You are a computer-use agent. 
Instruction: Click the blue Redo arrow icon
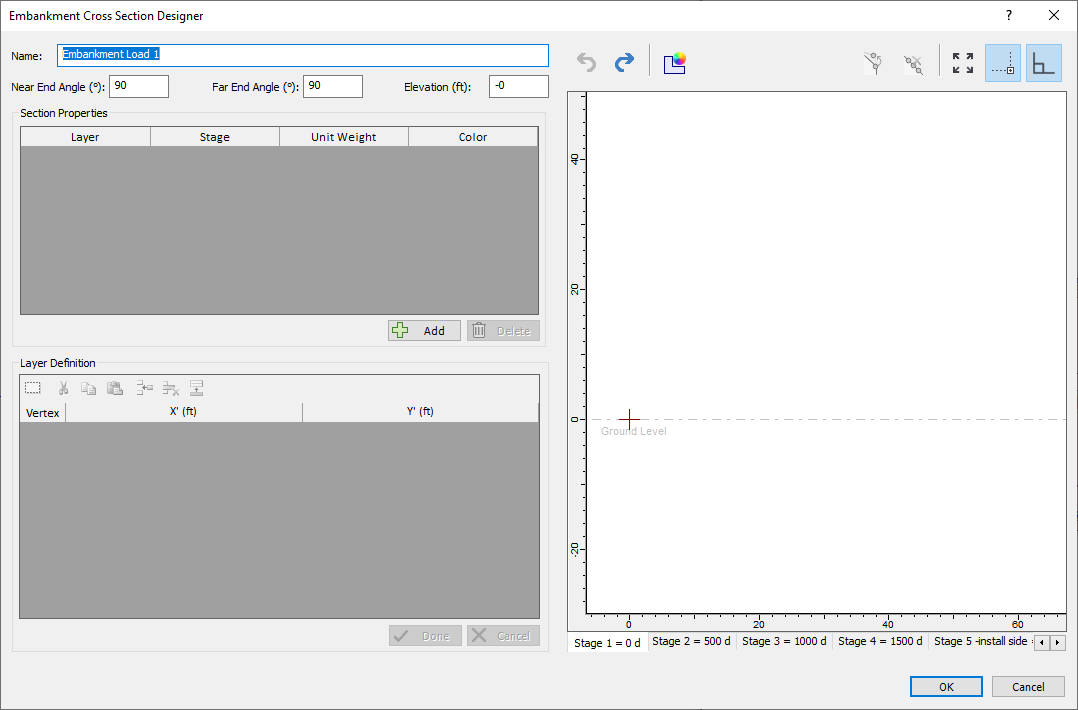click(624, 63)
